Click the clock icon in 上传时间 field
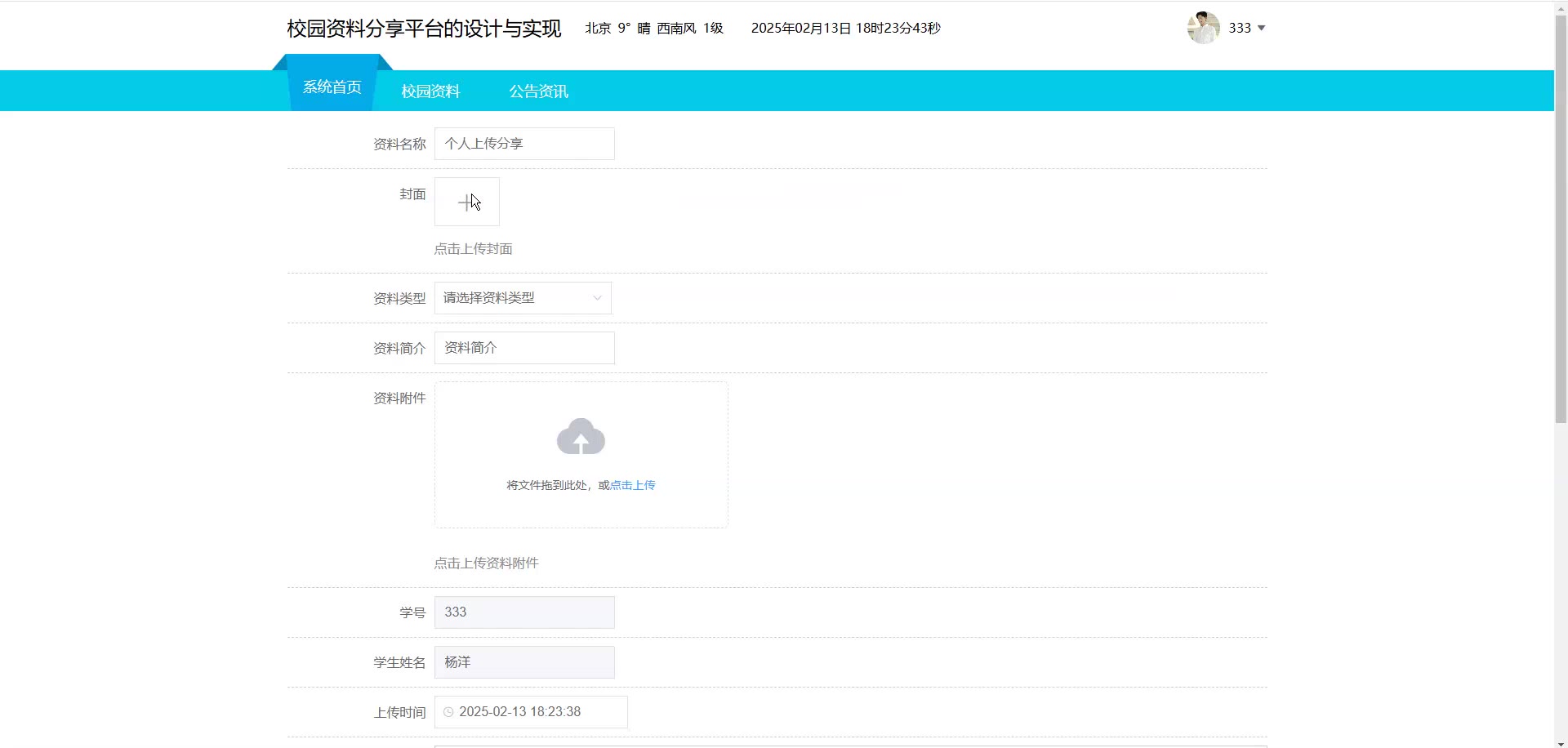 tap(448, 712)
